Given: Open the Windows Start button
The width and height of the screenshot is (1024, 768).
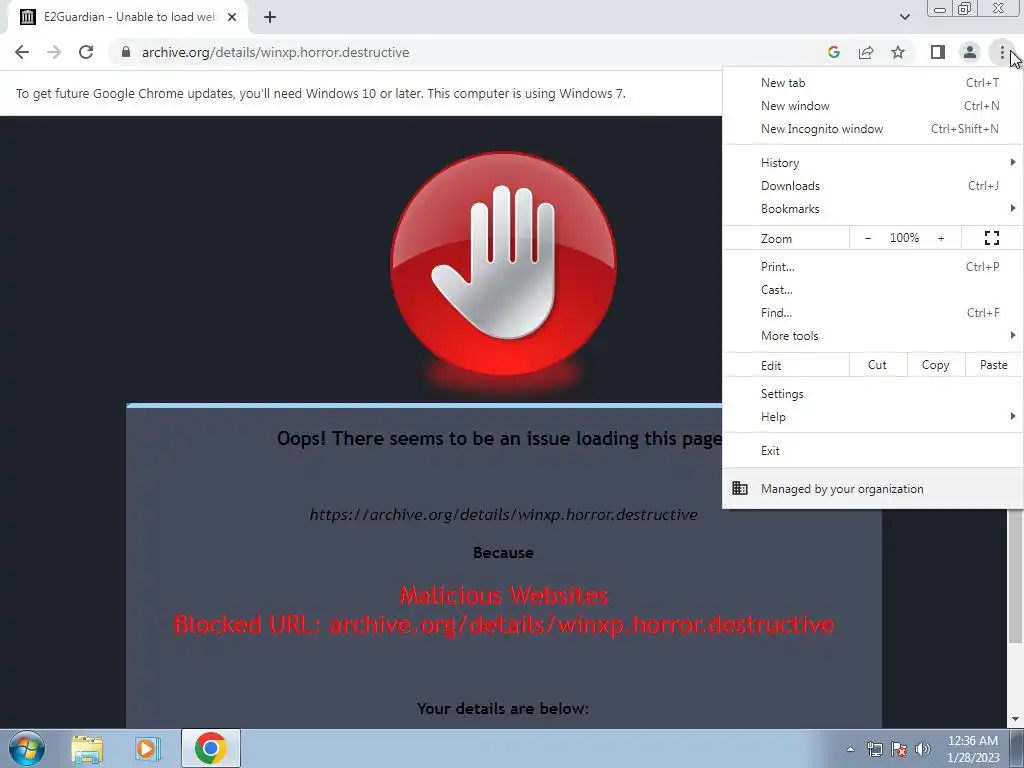Looking at the screenshot, I should [27, 748].
